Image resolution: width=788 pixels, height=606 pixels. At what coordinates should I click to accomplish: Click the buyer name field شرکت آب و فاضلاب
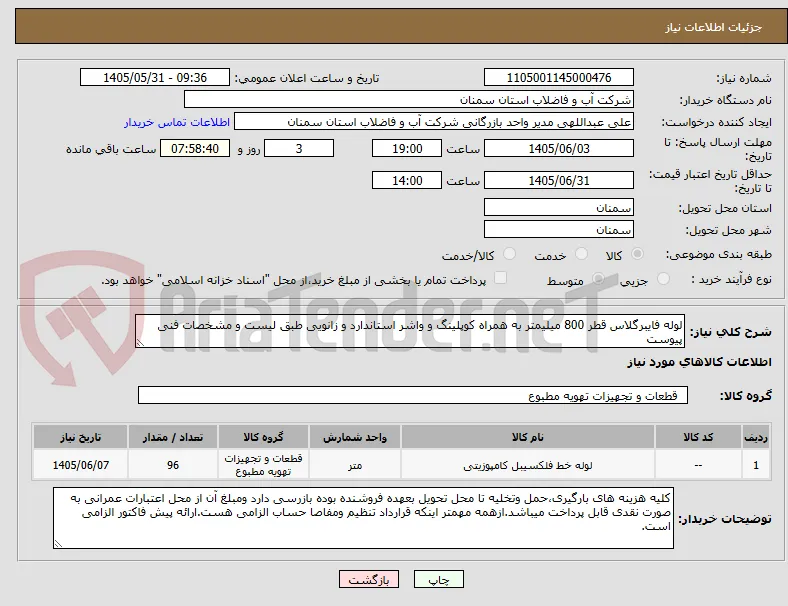[x=409, y=99]
